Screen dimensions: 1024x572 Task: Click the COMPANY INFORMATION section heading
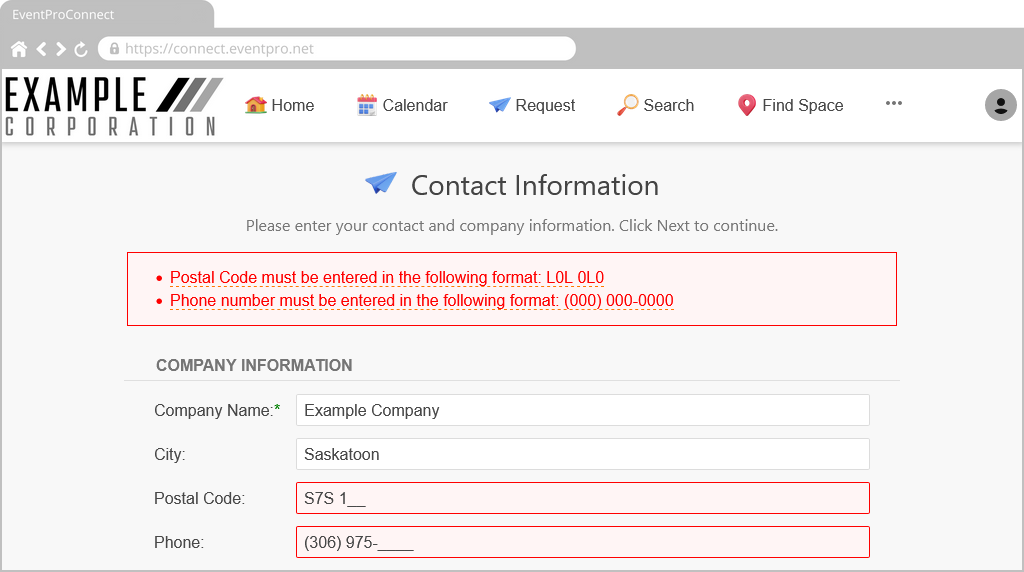point(254,365)
